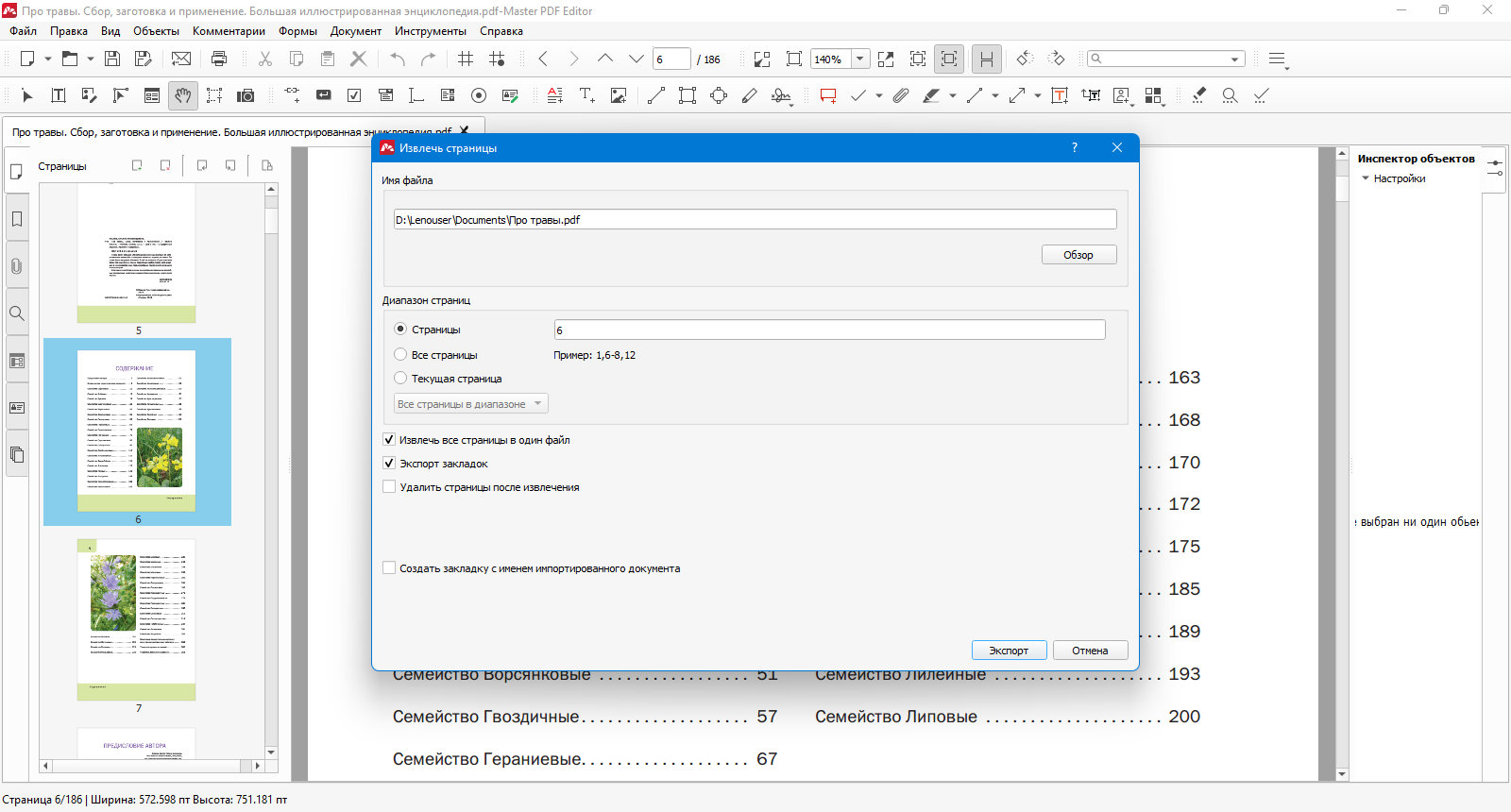
Task: Open the 'Документ' menu
Action: [356, 31]
